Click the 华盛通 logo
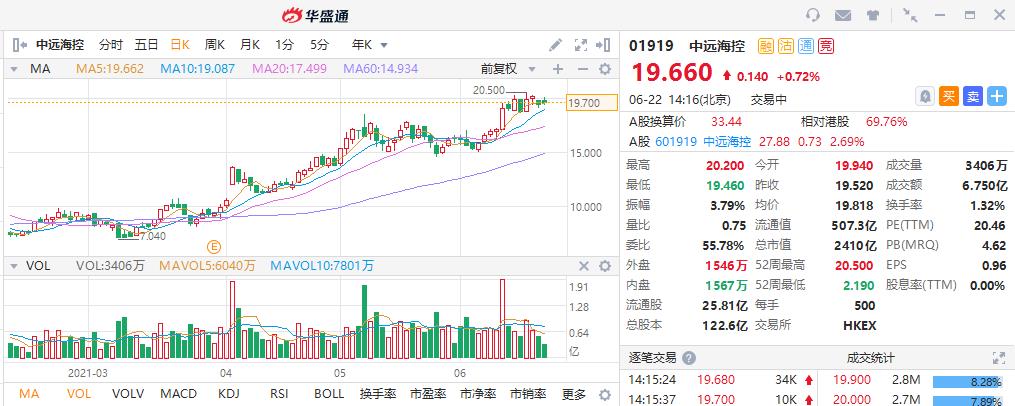Viewport: 1015px width, 406px height. pos(315,15)
